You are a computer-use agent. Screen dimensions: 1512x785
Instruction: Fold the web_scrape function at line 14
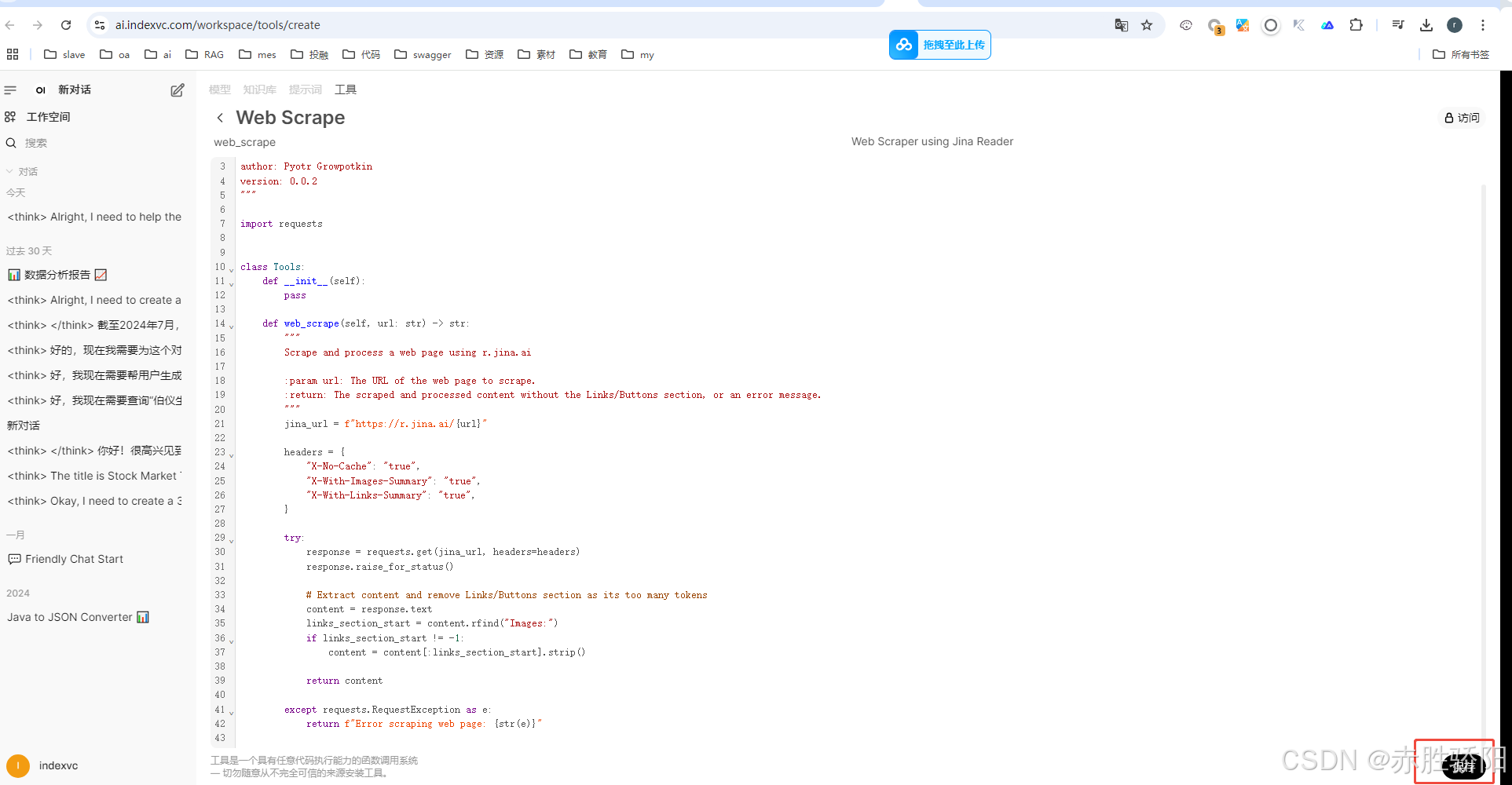tap(231, 325)
